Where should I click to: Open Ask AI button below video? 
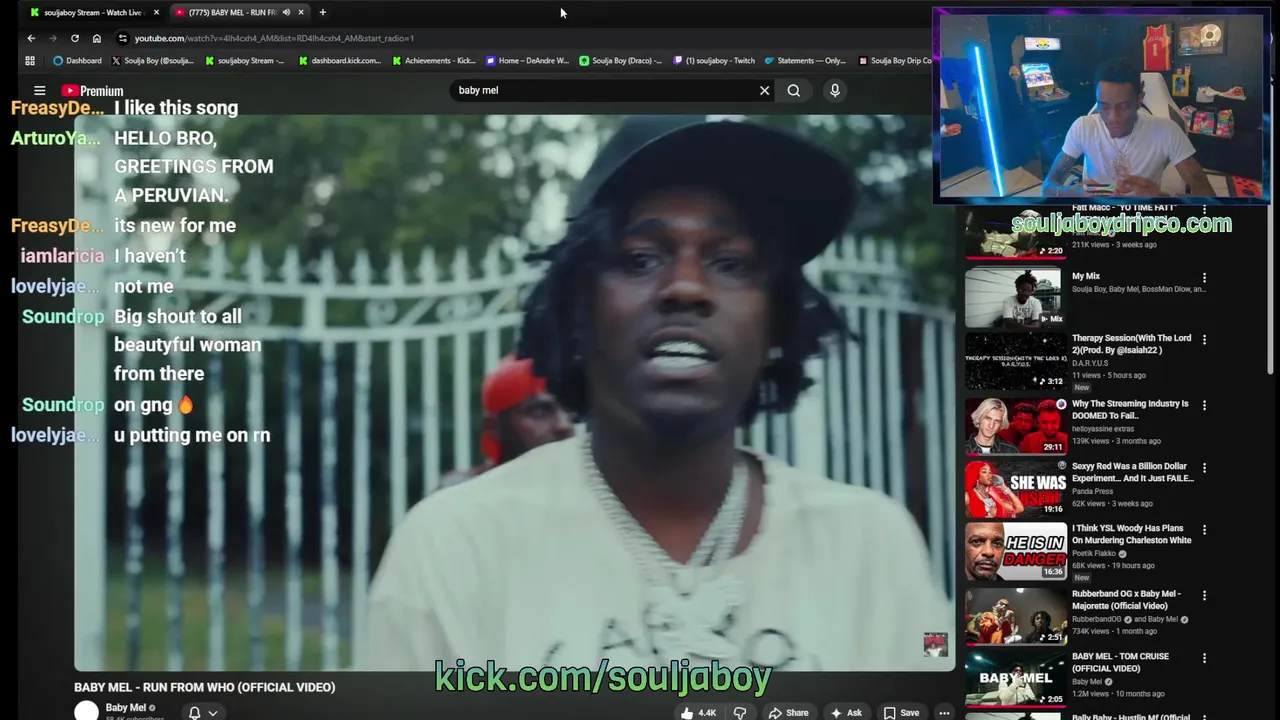845,713
